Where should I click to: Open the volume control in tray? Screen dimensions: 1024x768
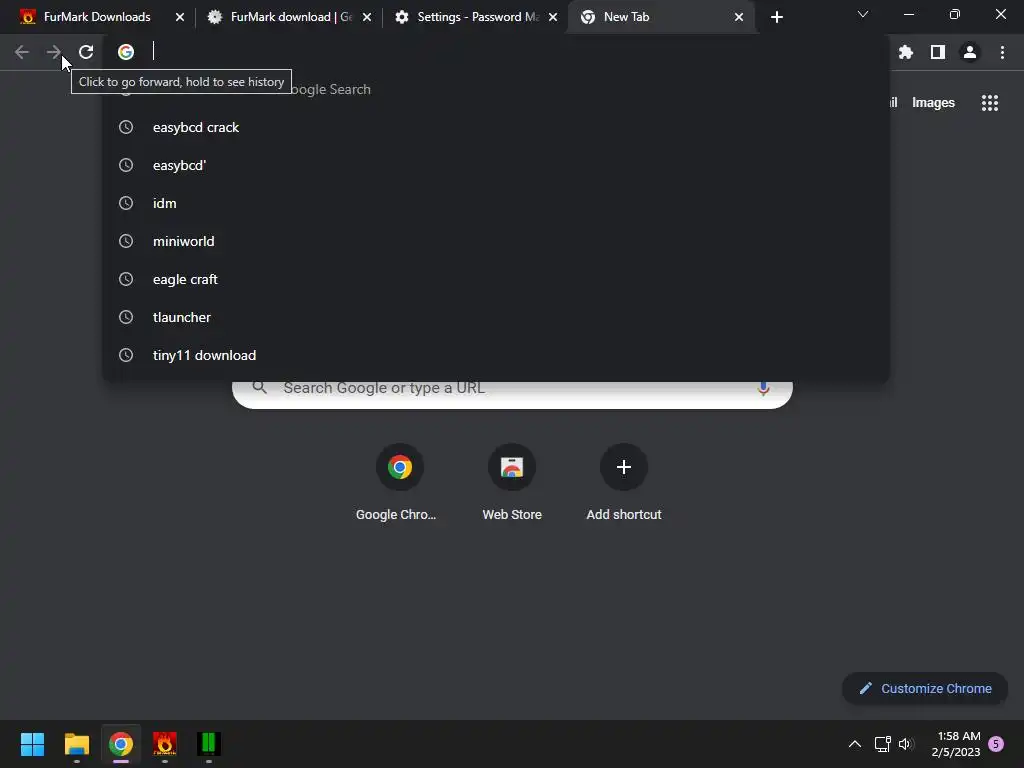(906, 744)
